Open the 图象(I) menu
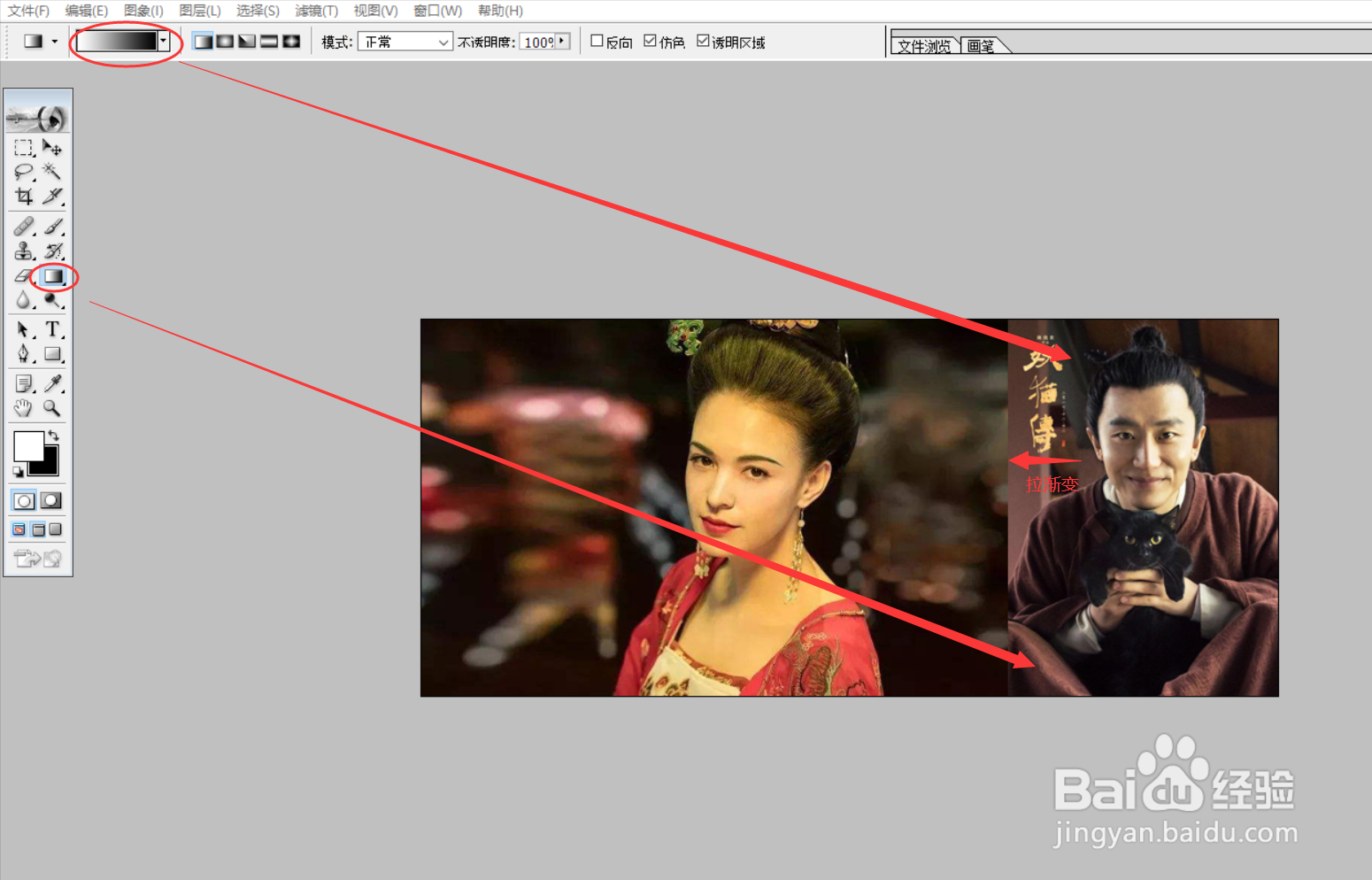The image size is (1372, 880). (143, 11)
